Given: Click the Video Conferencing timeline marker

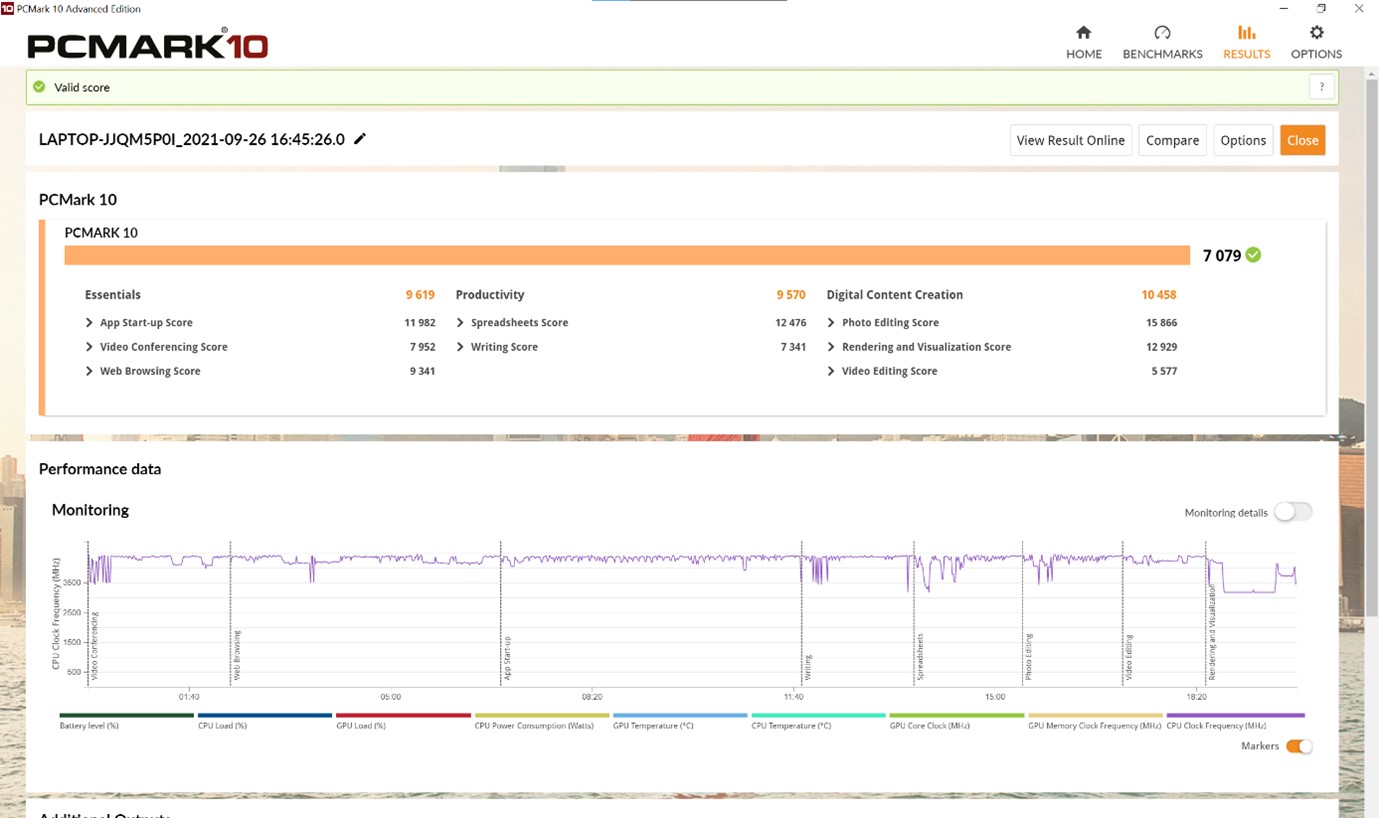Looking at the screenshot, I should pos(94,647).
